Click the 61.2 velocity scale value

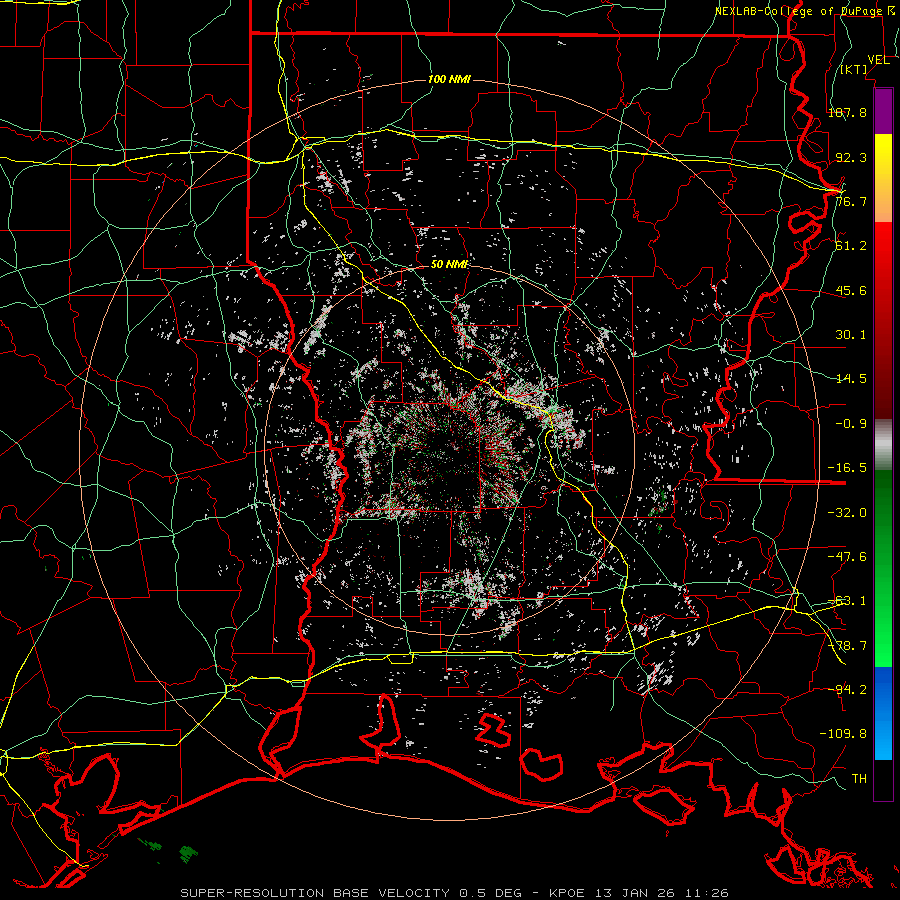tap(851, 246)
